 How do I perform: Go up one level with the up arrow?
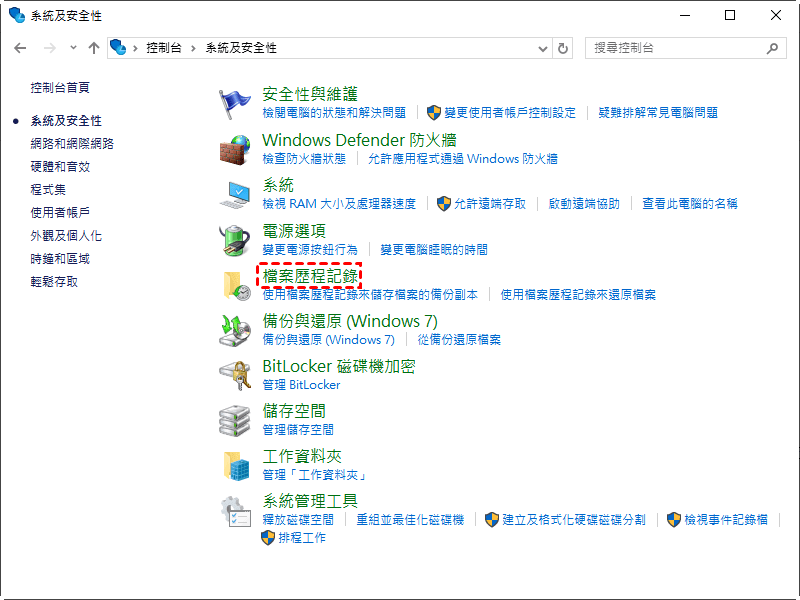[93, 48]
